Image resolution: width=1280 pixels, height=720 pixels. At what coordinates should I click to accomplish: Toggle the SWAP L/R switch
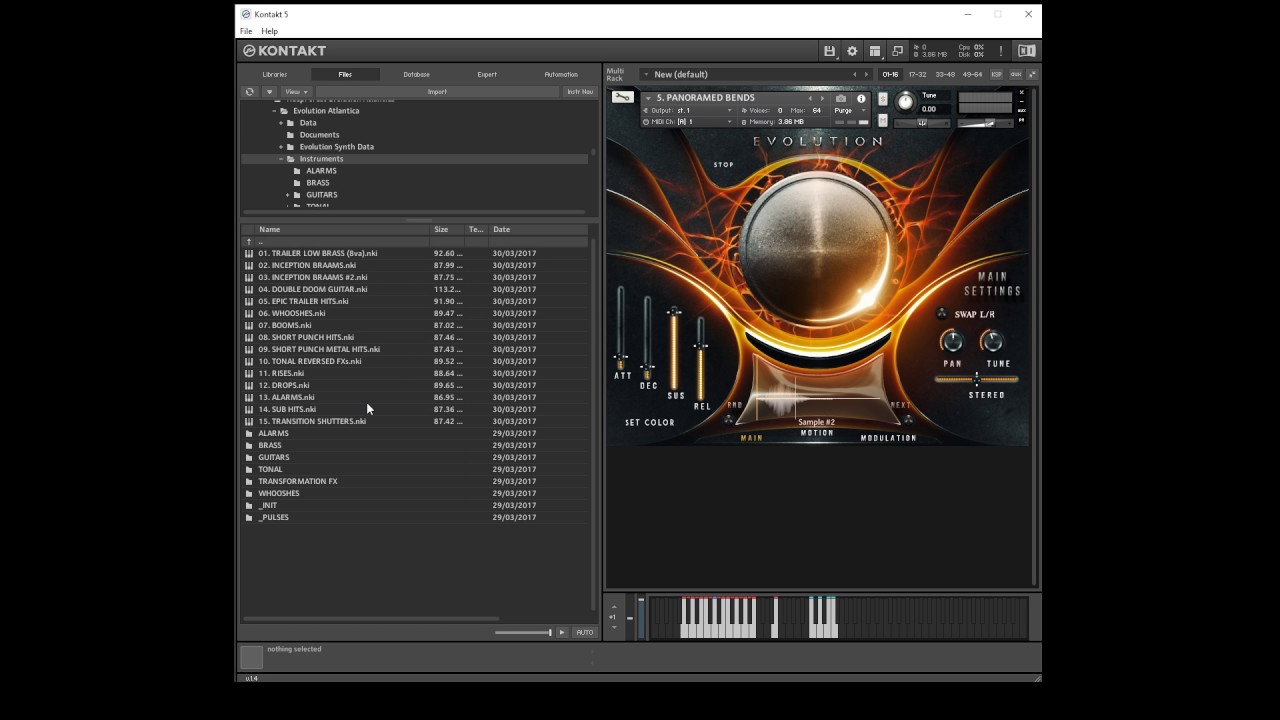tap(941, 314)
